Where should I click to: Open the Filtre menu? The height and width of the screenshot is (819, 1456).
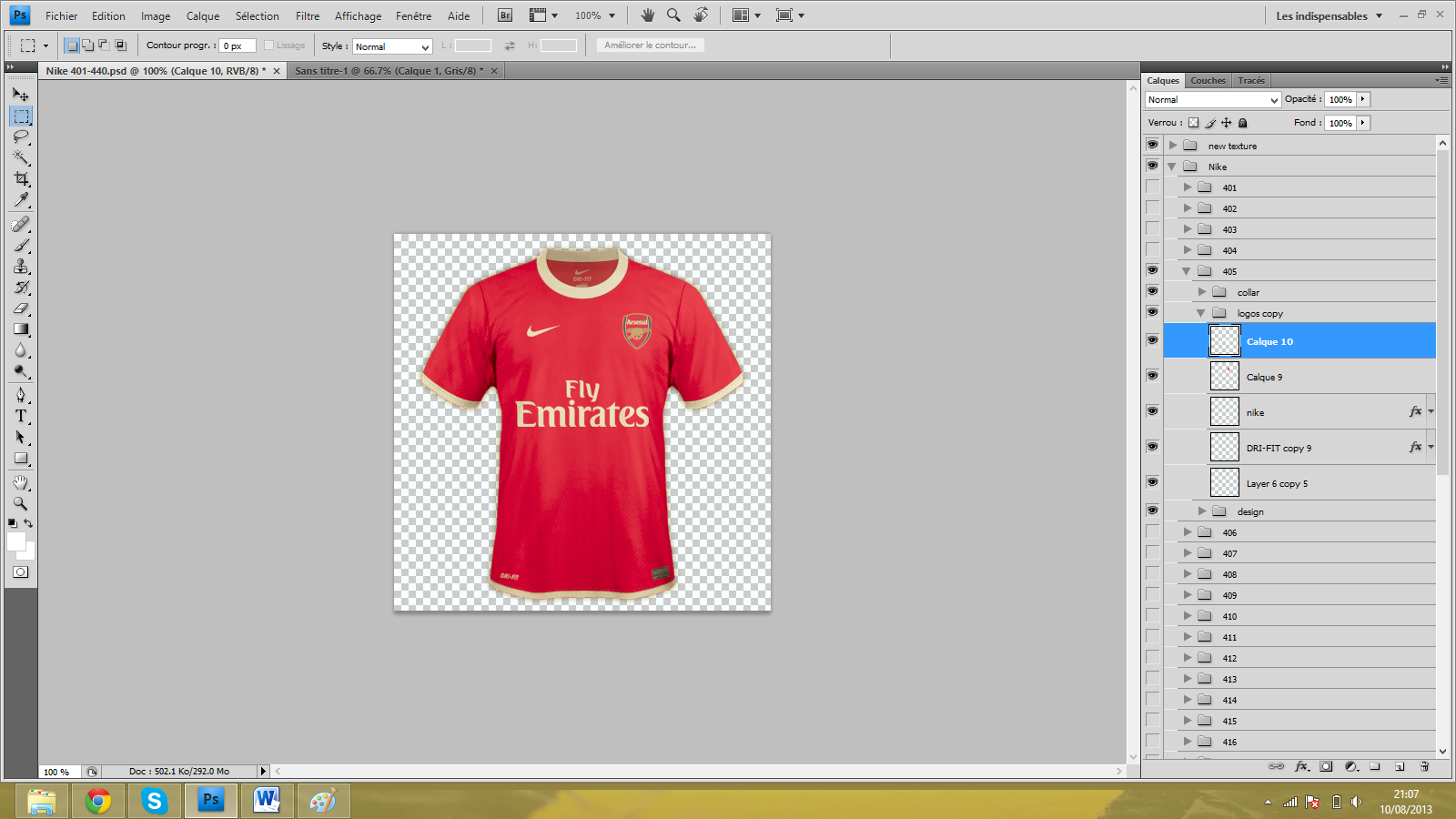pos(308,16)
